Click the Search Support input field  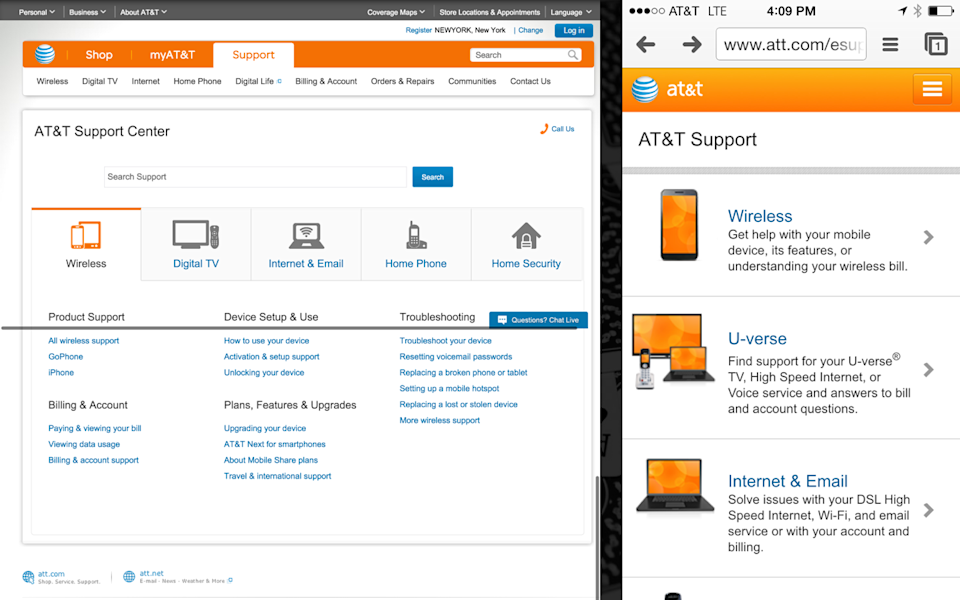(x=255, y=177)
